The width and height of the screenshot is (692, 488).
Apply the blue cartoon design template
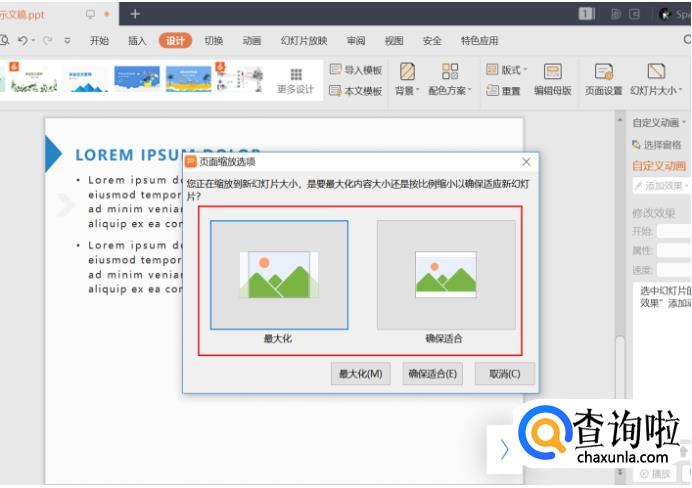[x=137, y=79]
